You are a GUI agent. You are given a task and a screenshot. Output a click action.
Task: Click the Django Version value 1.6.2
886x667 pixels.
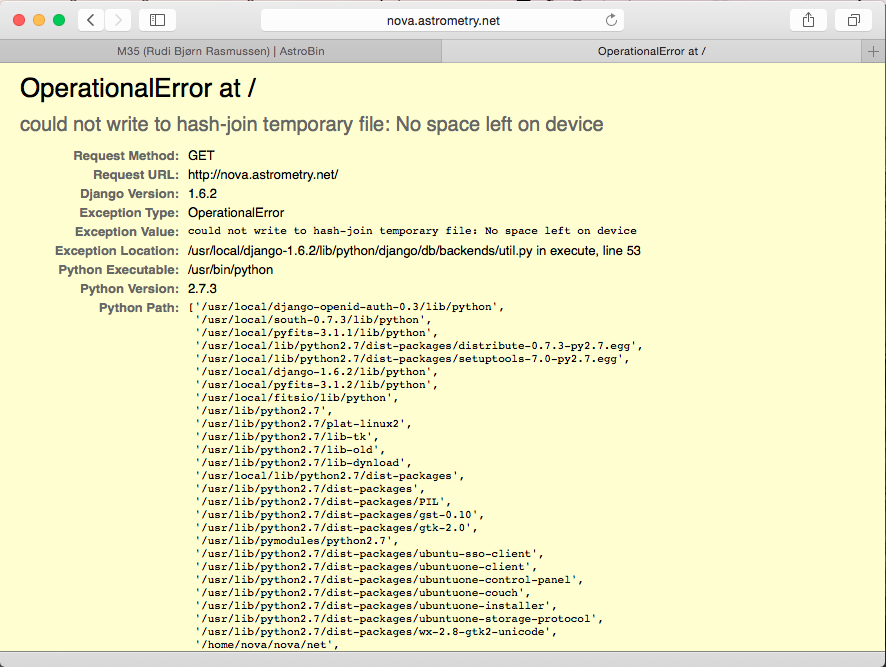[202, 194]
